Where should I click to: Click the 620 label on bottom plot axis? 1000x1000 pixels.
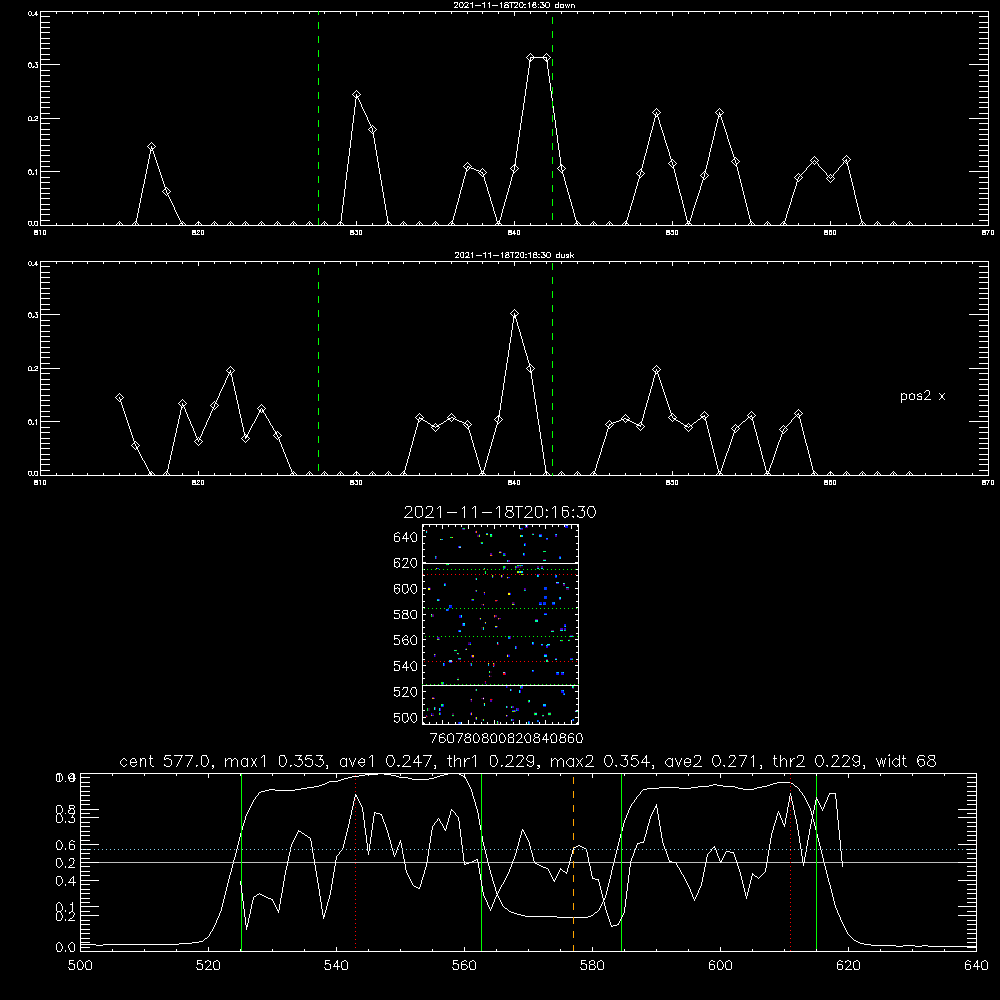[x=848, y=966]
